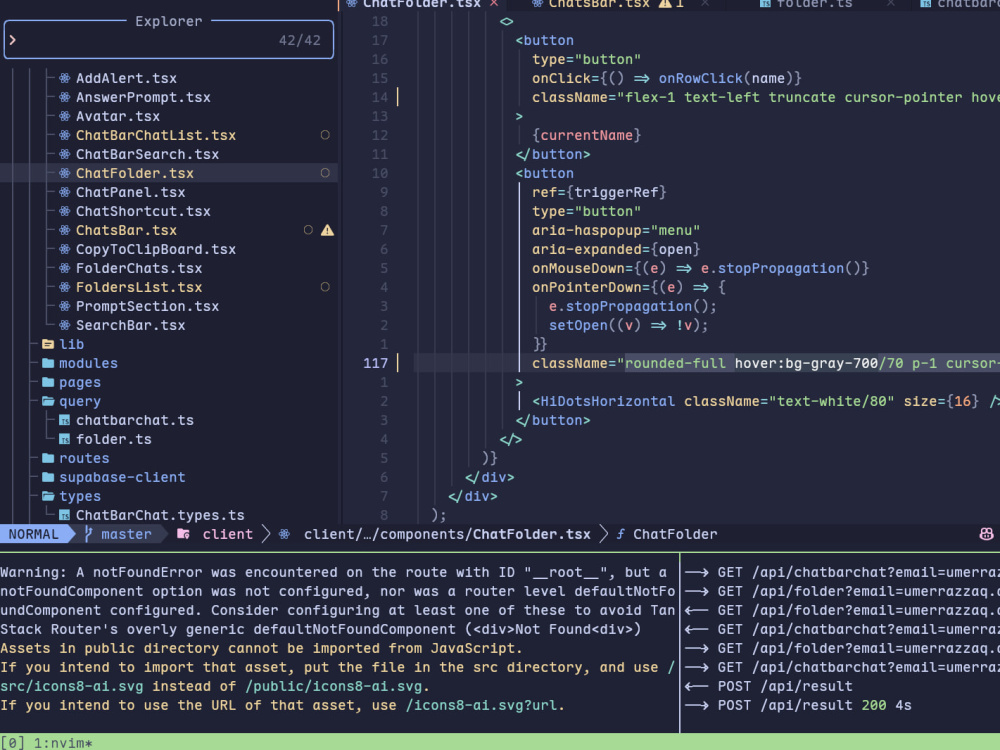Click the folder icon beside client in statusline

(x=184, y=534)
